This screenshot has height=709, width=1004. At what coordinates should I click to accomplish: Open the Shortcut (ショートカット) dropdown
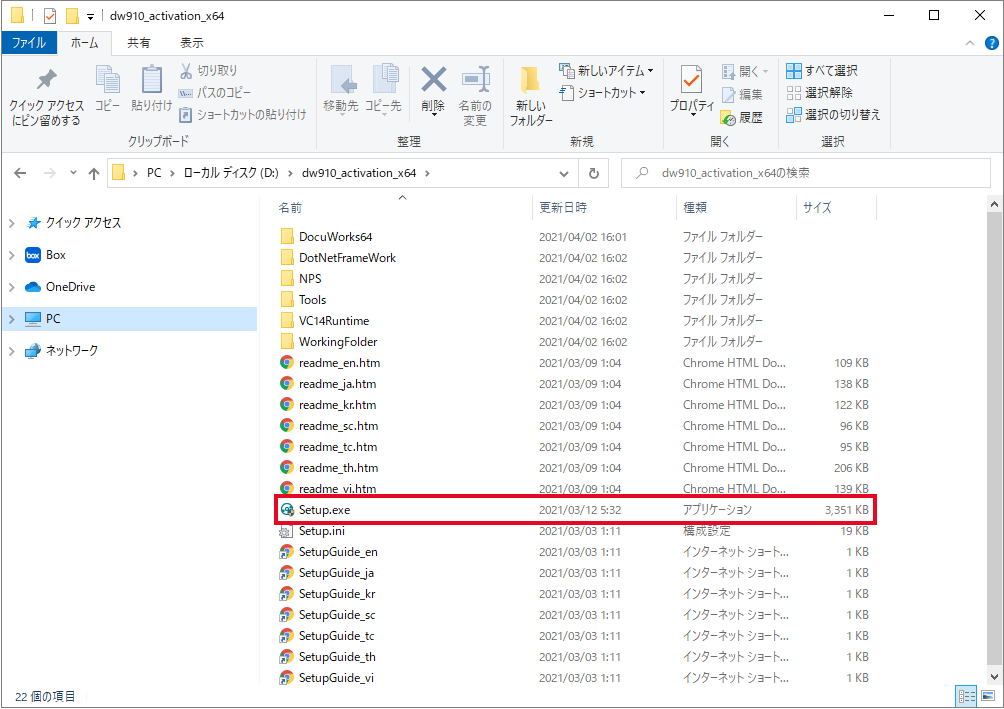click(x=603, y=93)
